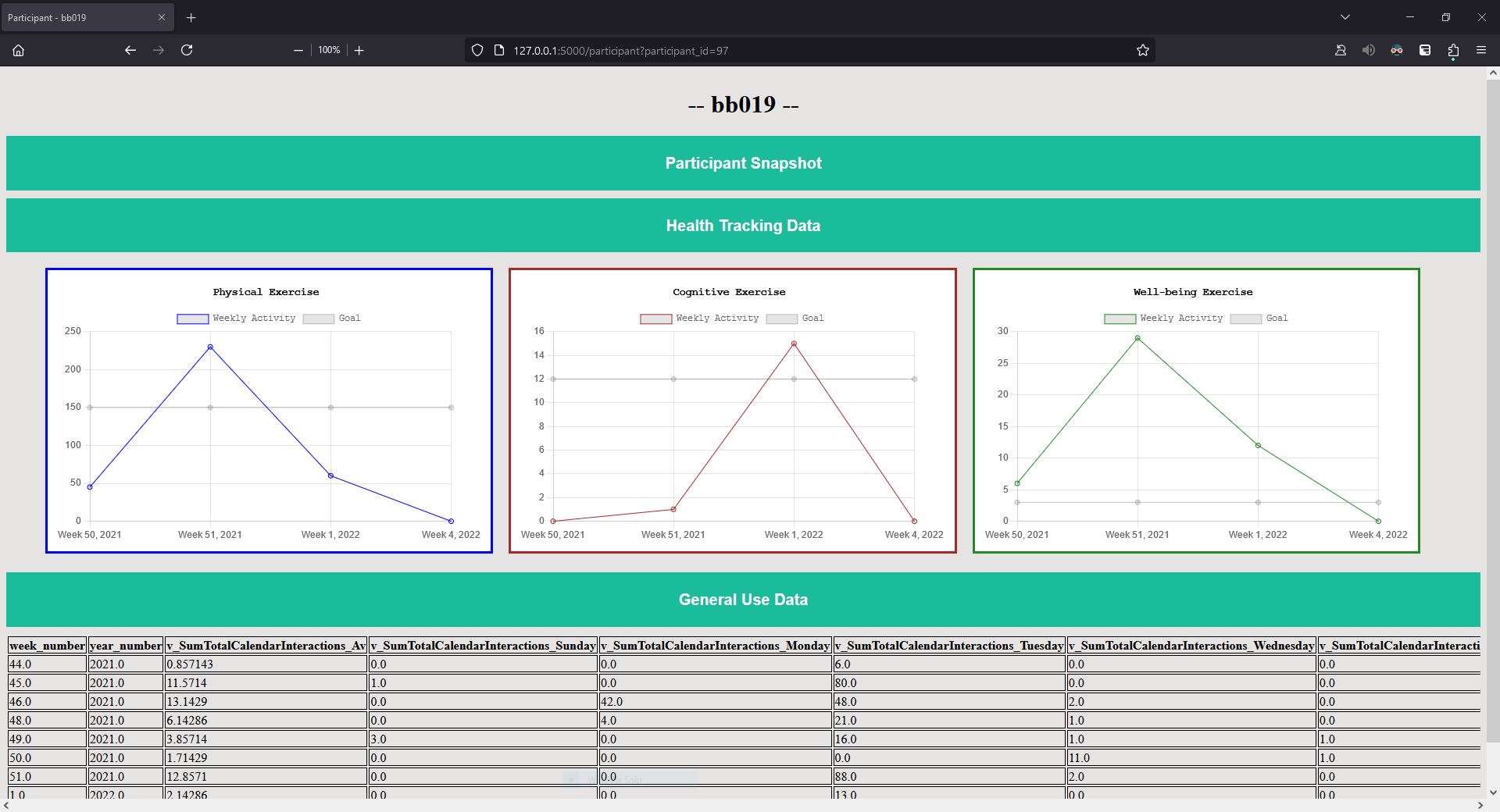The height and width of the screenshot is (812, 1500).
Task: Collapse the General Use Data section
Action: point(743,600)
